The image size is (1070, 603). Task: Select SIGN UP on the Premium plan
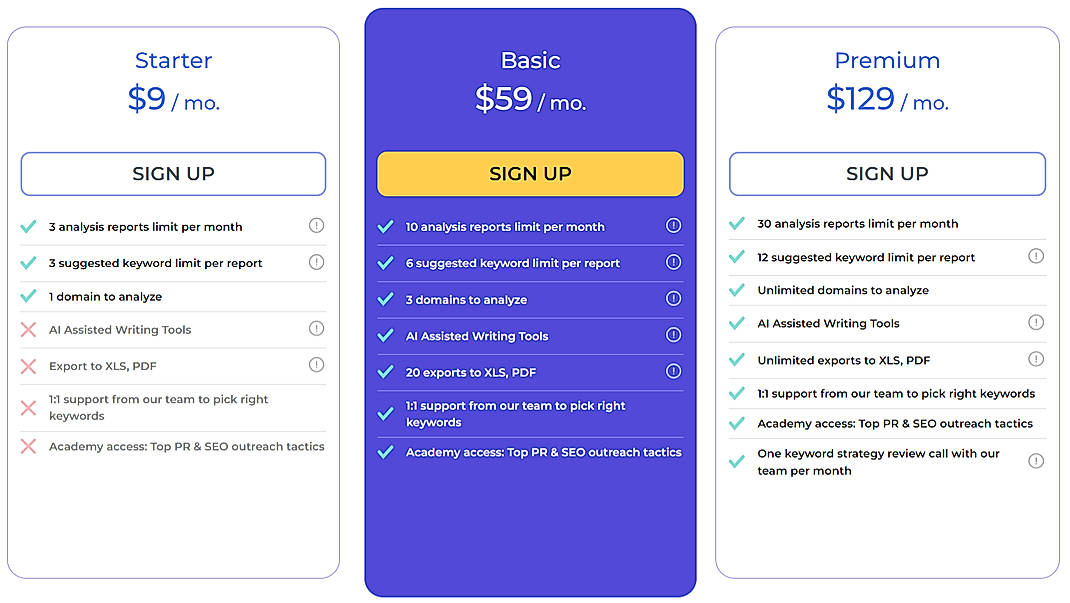[887, 173]
